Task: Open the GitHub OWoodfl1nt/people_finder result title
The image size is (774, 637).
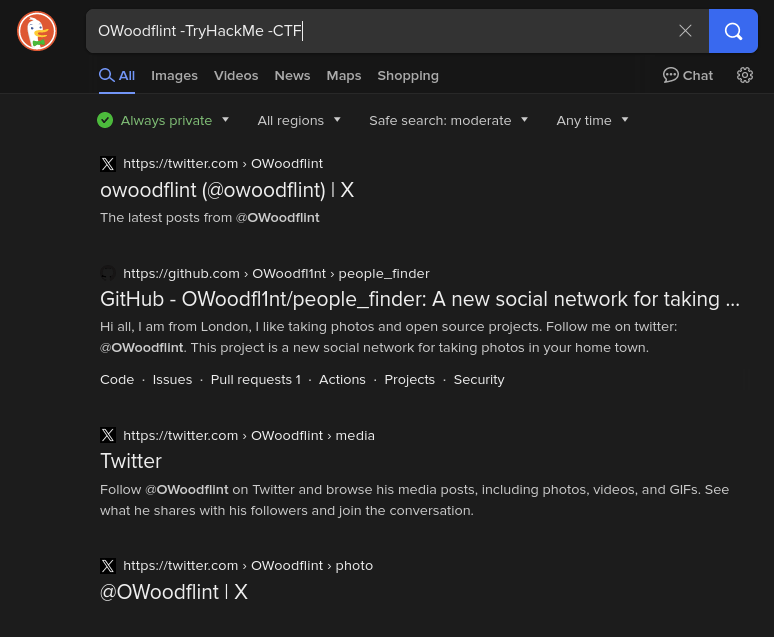Action: 420,299
